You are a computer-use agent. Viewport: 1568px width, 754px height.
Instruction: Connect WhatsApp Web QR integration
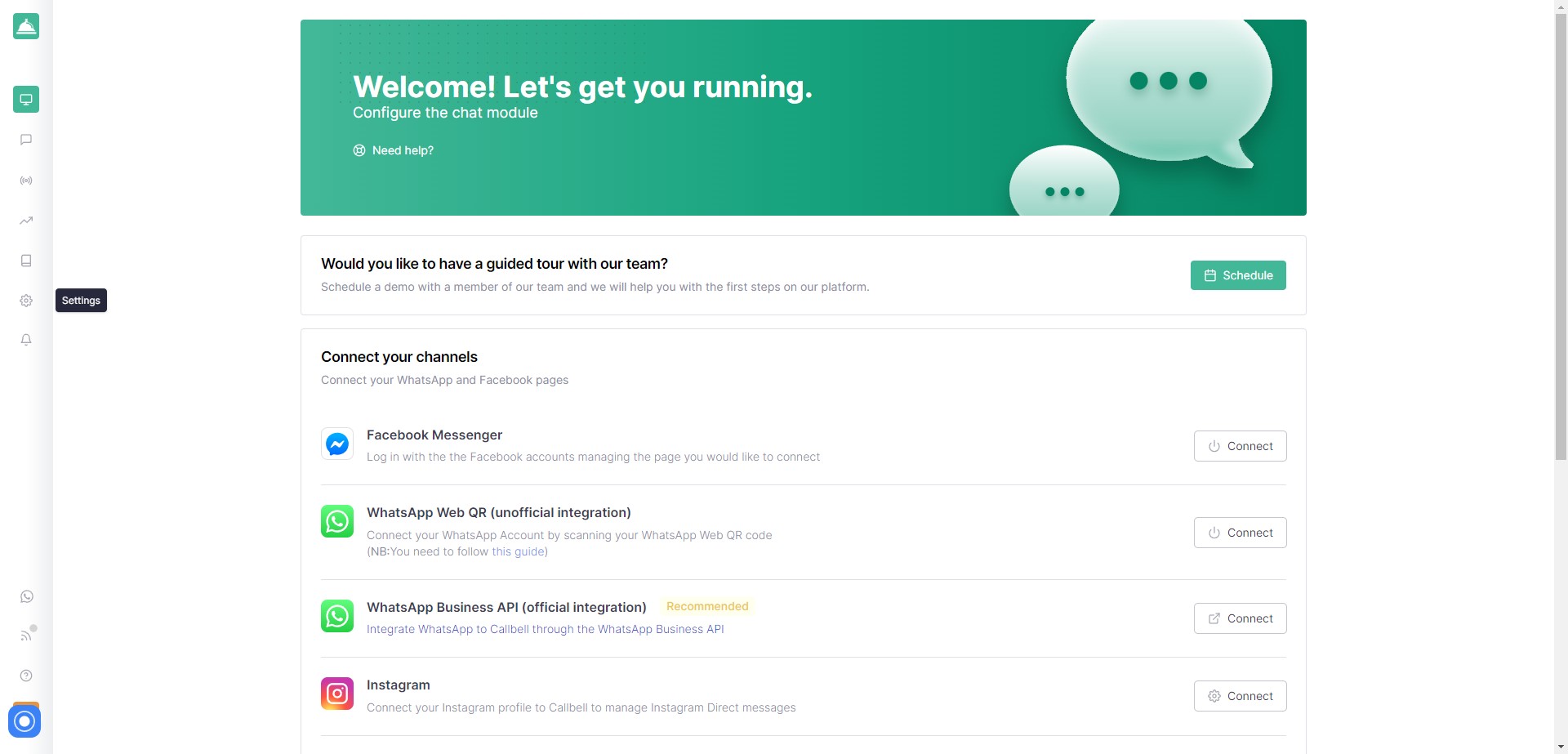click(x=1240, y=533)
